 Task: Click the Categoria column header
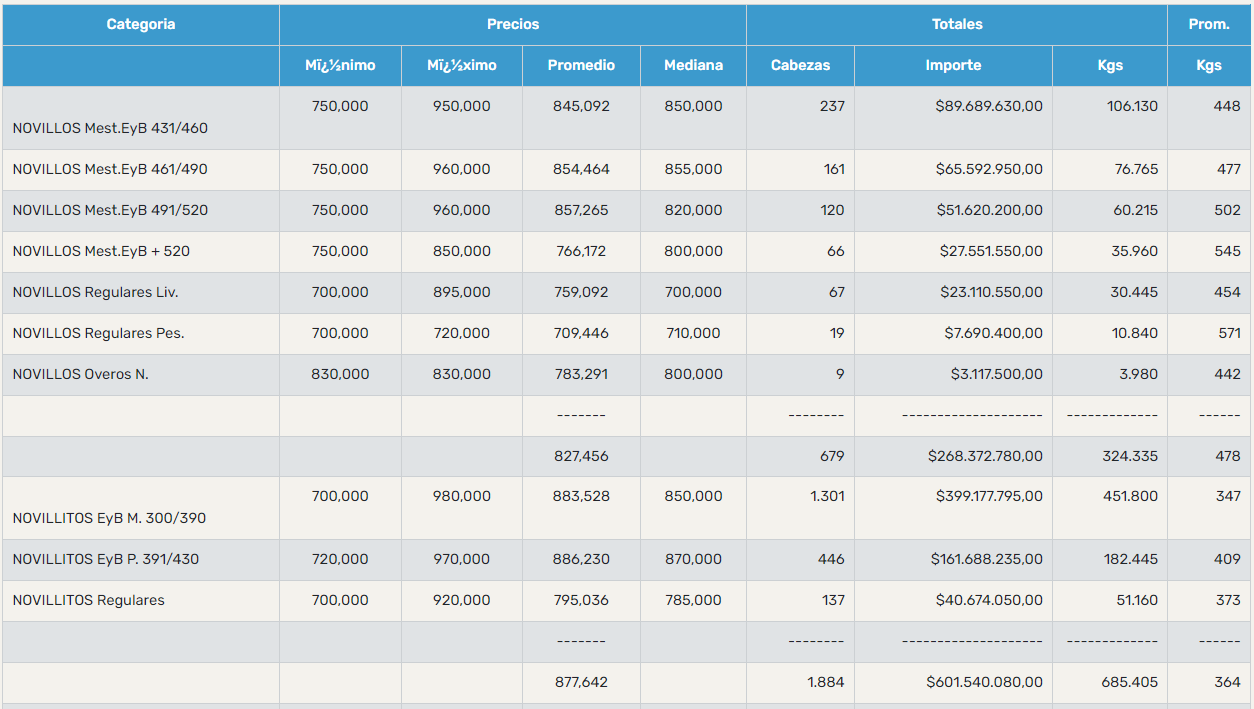tap(141, 24)
